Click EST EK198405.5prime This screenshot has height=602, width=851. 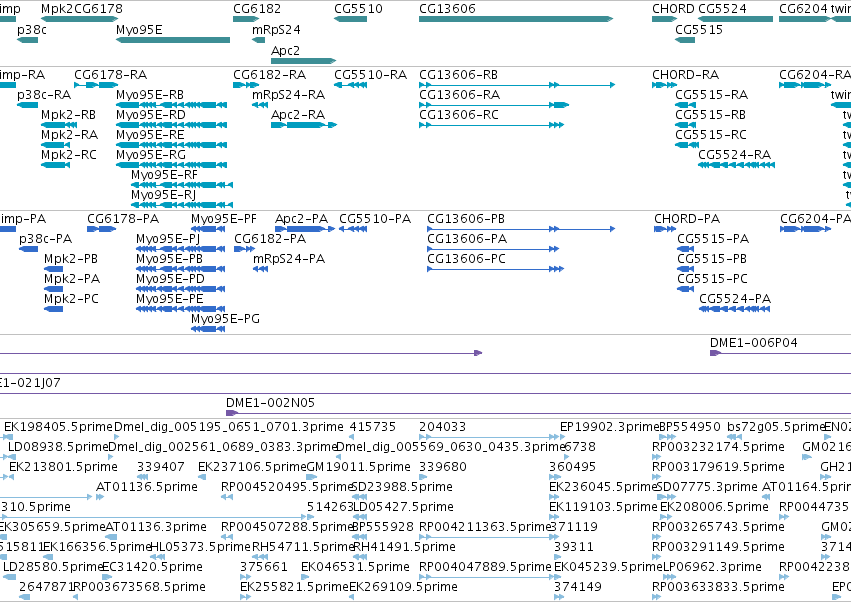58,427
